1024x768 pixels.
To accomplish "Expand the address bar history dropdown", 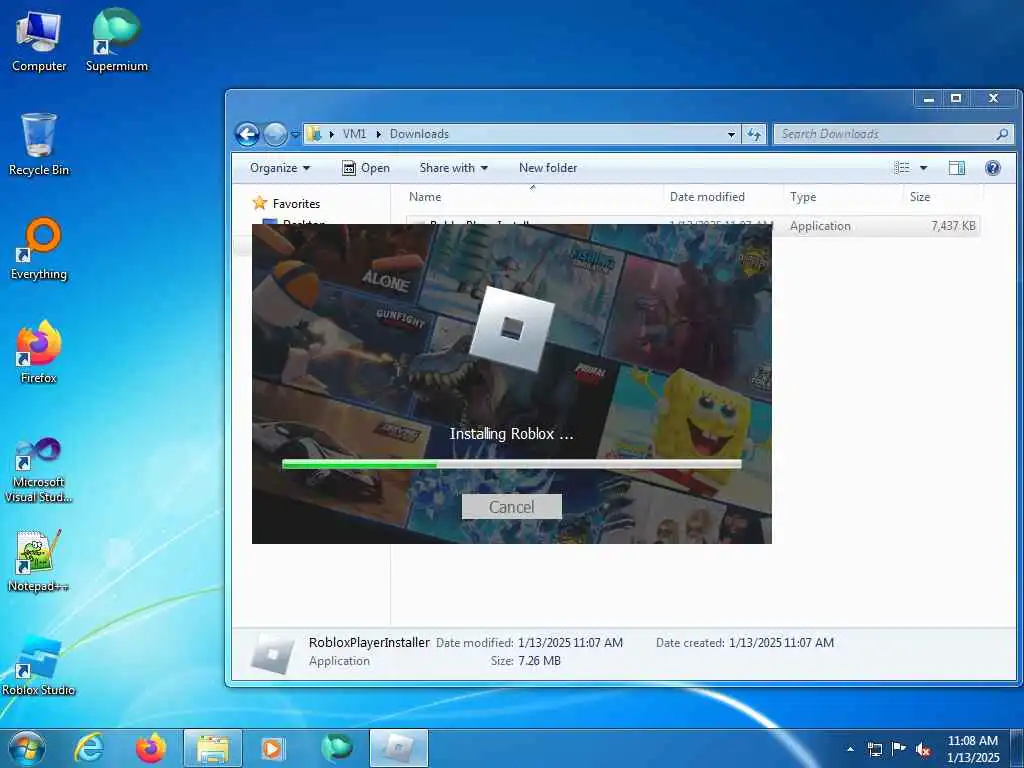I will coord(731,135).
